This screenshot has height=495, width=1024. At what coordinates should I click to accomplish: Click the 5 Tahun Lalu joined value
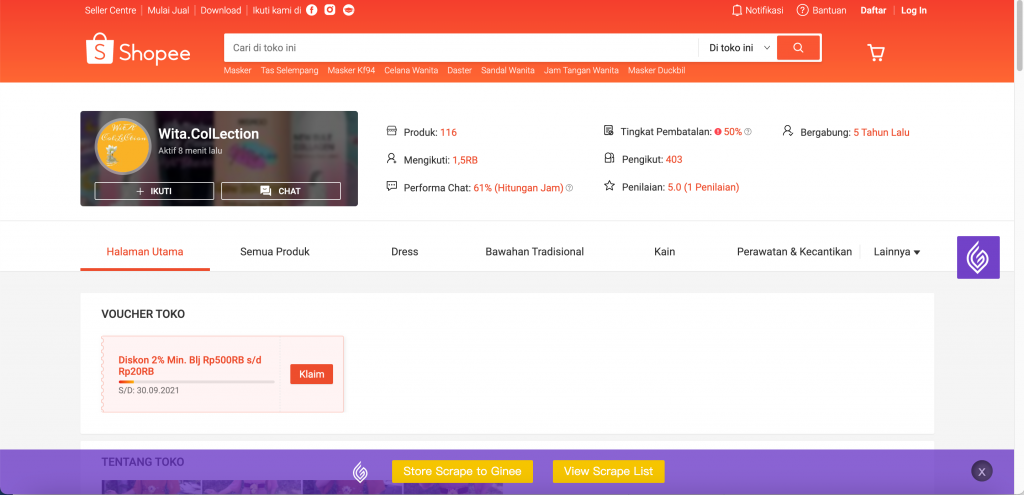point(882,133)
